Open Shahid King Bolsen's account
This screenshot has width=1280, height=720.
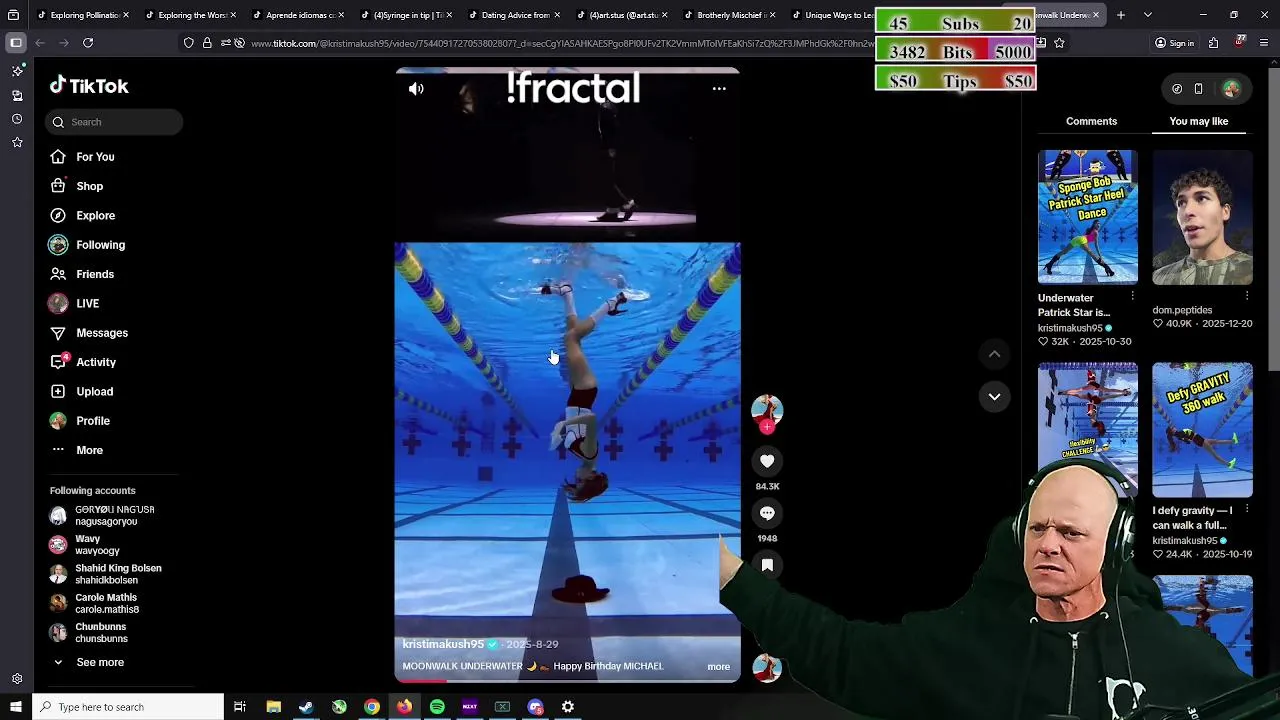tap(105, 574)
